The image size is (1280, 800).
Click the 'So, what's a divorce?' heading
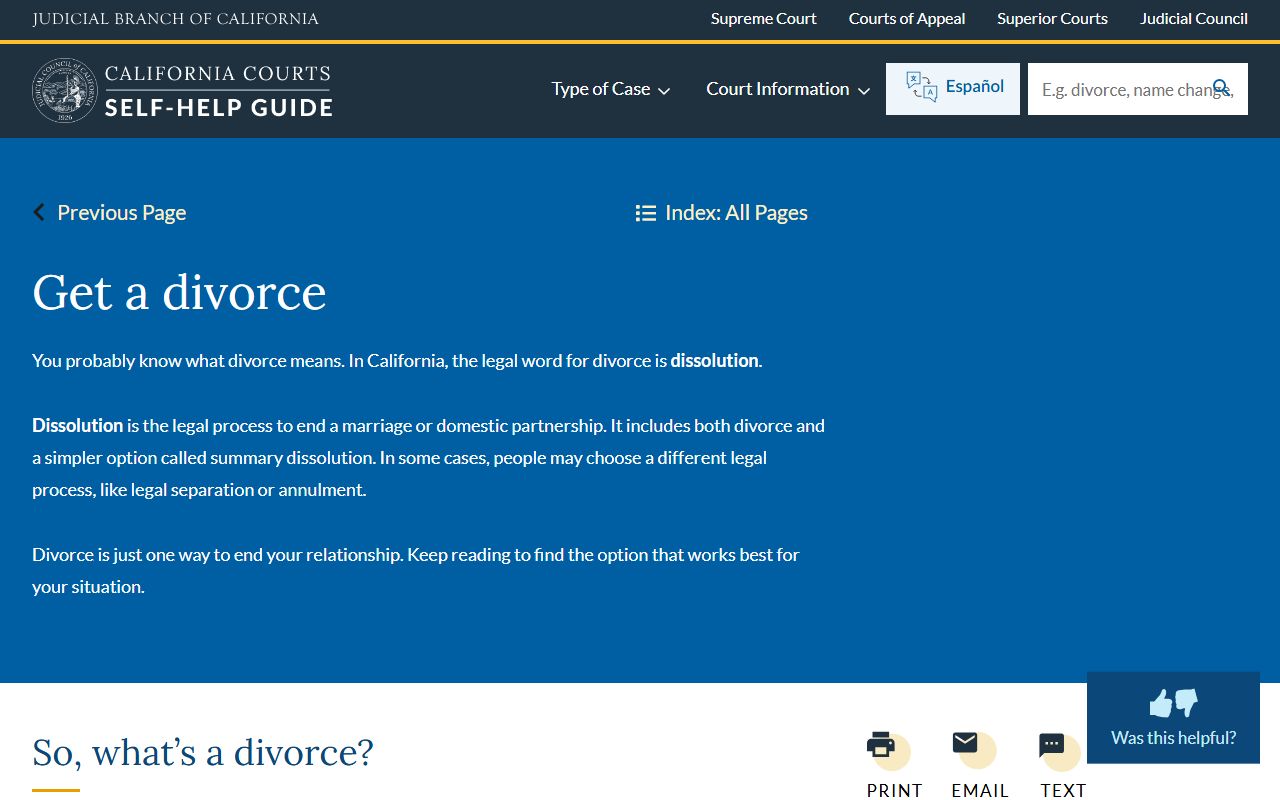(x=203, y=752)
